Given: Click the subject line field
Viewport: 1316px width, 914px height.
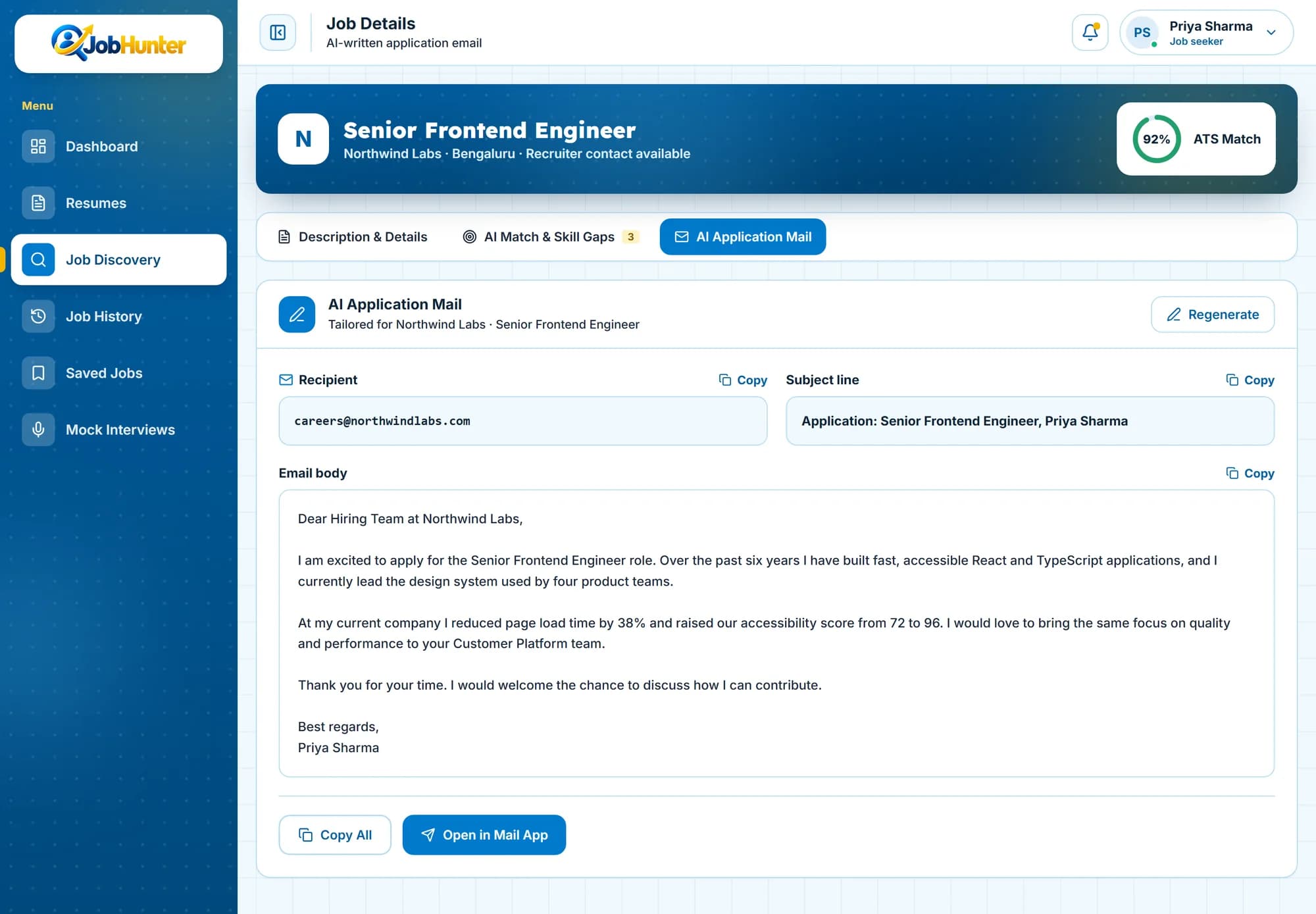Looking at the screenshot, I should click(1030, 420).
